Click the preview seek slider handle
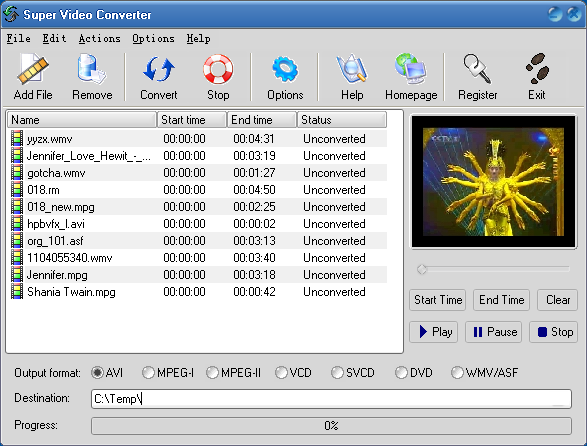Image resolution: width=587 pixels, height=446 pixels. [x=422, y=269]
